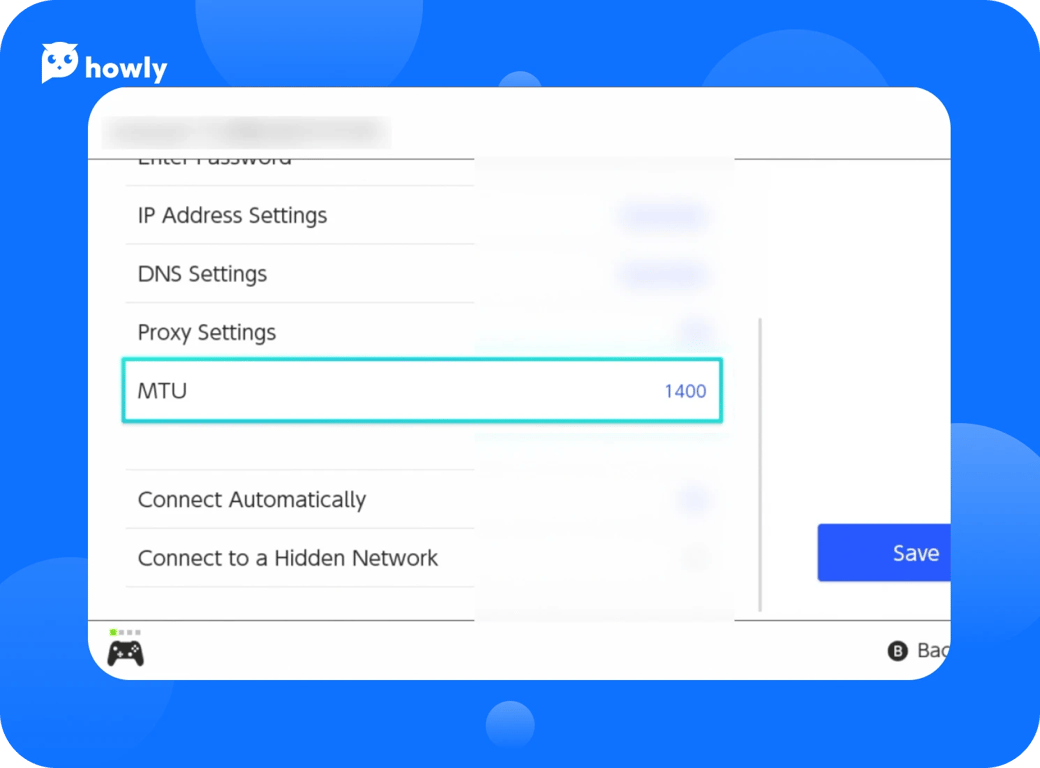Click the Back text label

coord(932,651)
